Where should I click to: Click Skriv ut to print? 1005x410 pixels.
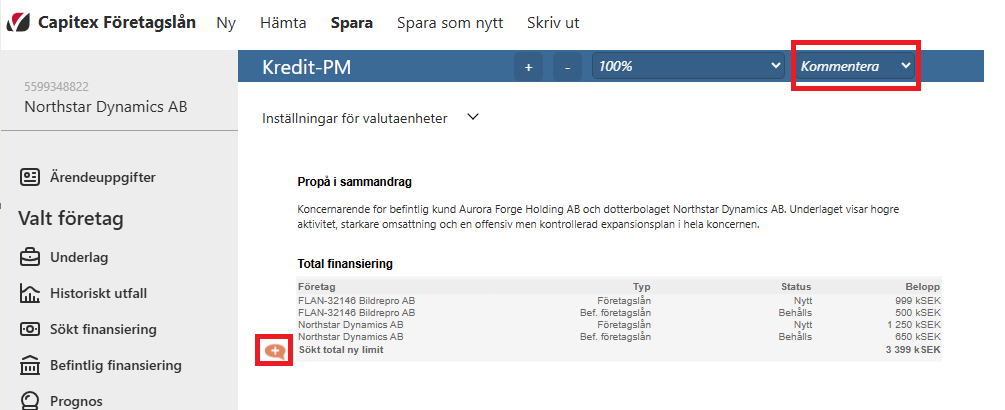pyautogui.click(x=553, y=23)
